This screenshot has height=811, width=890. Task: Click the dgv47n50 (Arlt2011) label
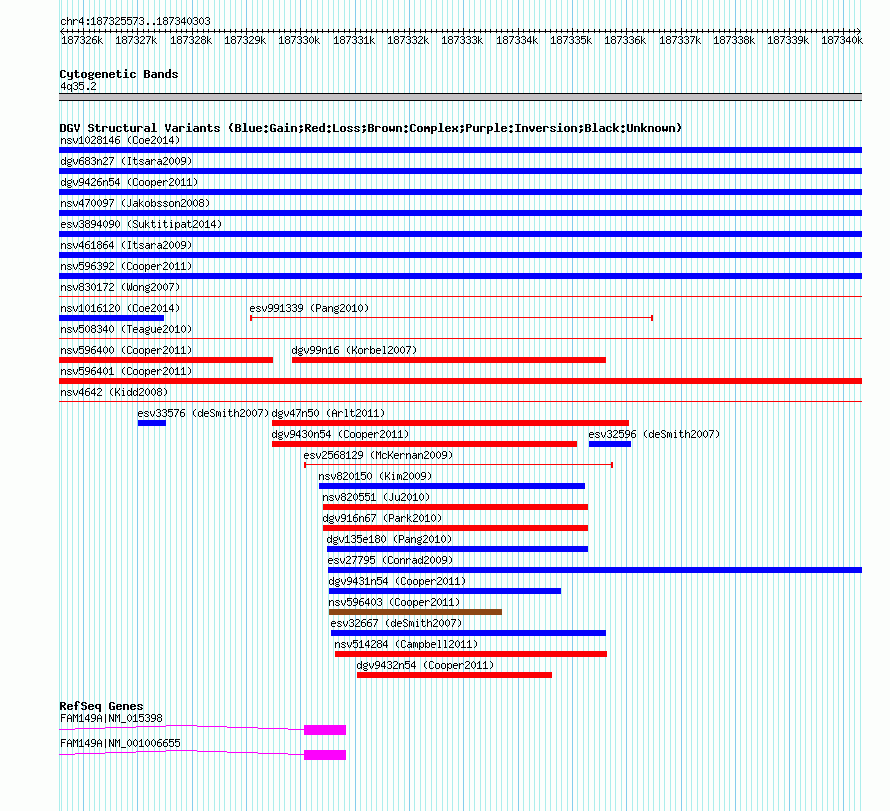[x=328, y=413]
